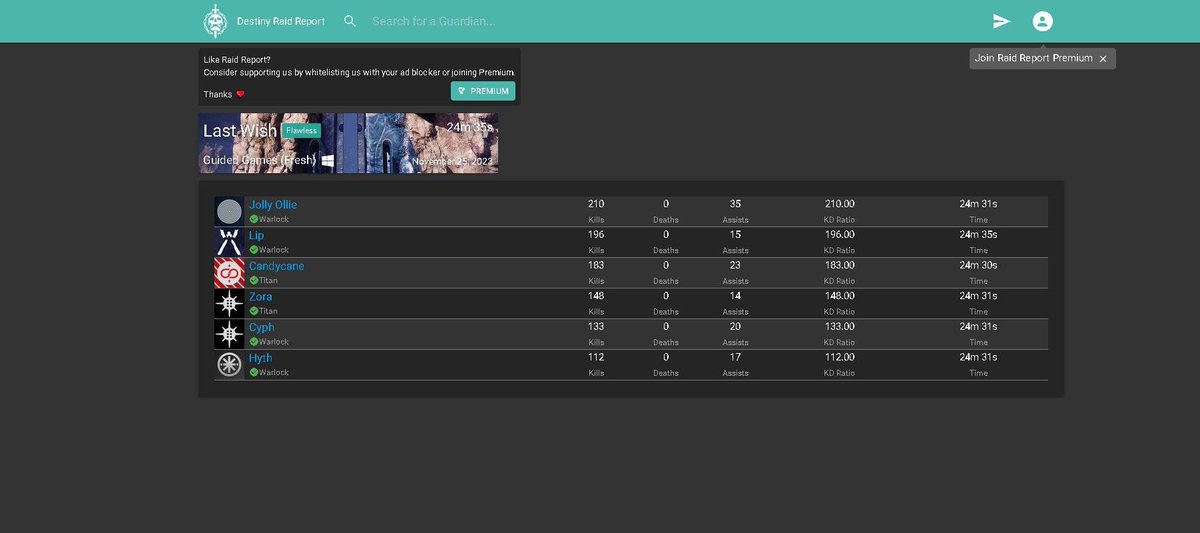The height and width of the screenshot is (533, 1200).
Task: Click Cyph's emblem icon
Action: click(x=229, y=334)
